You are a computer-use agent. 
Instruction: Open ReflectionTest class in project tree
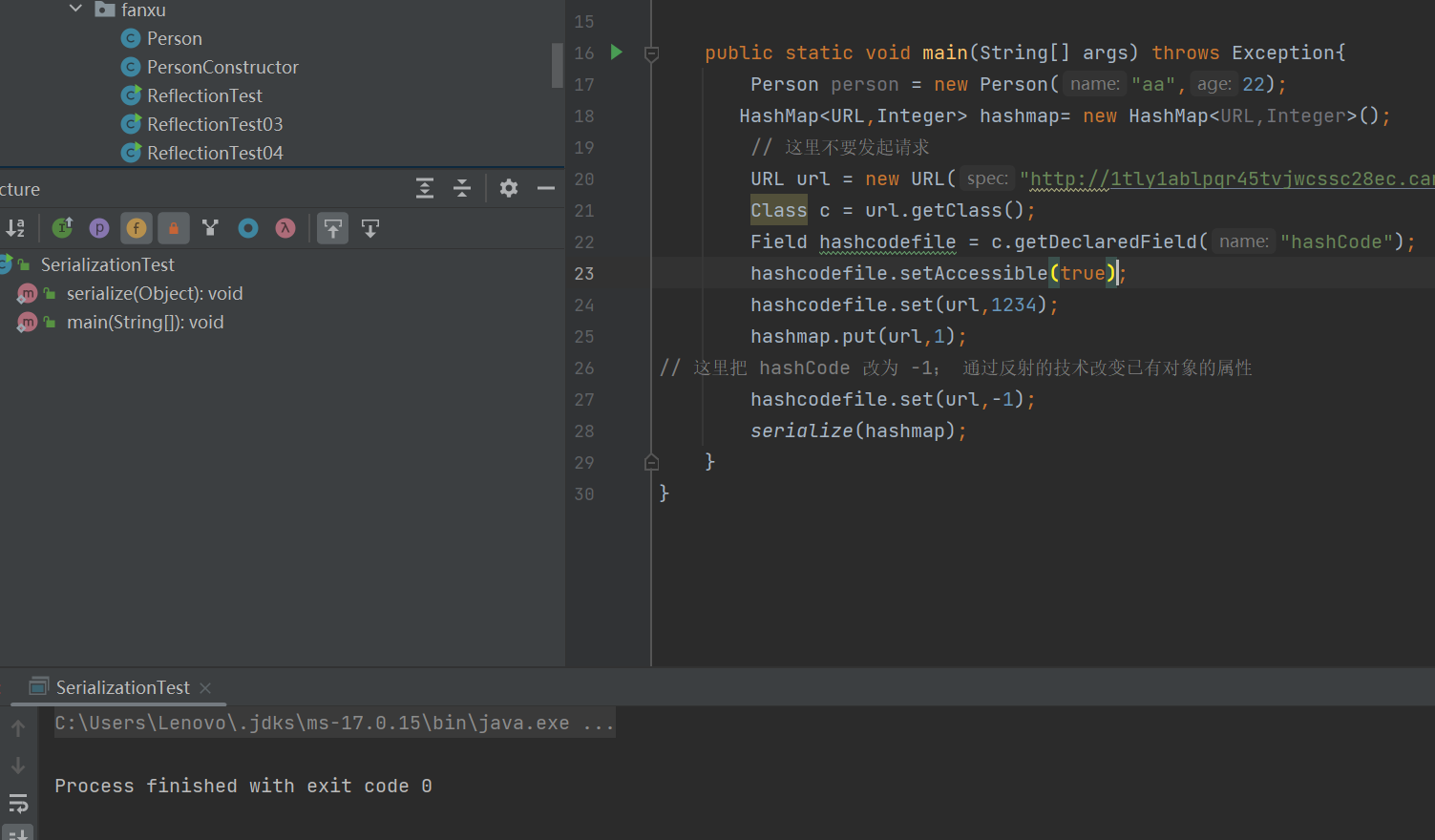click(204, 95)
